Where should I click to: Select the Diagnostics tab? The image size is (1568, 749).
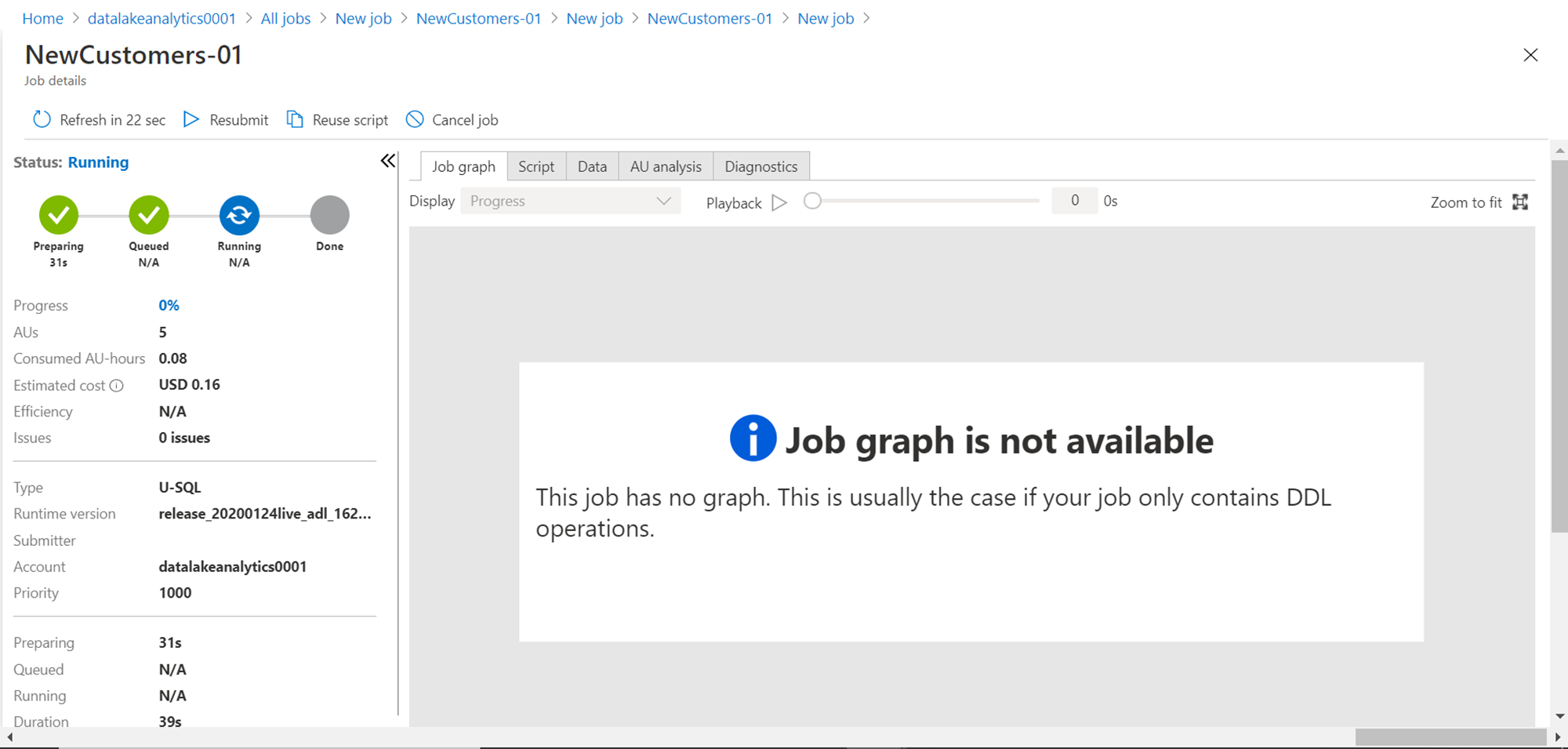point(761,166)
